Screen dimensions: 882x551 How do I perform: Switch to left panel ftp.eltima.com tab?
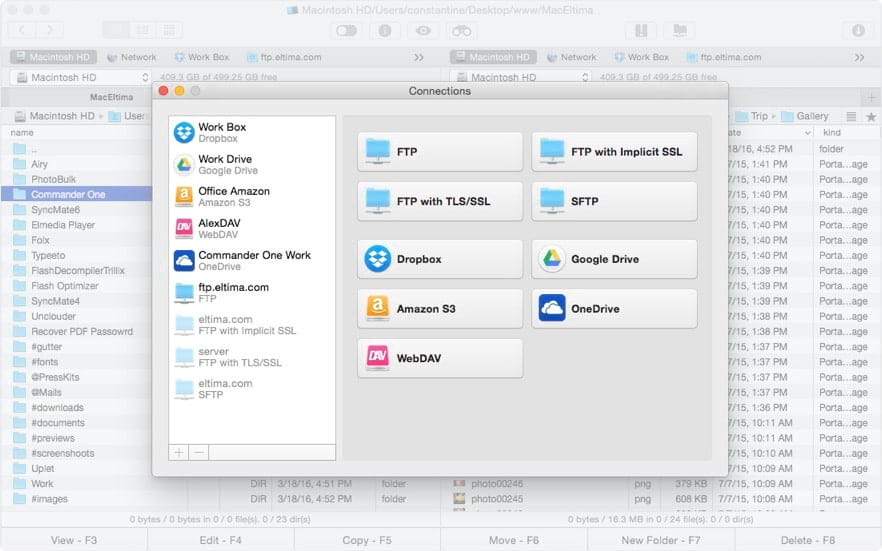[x=284, y=57]
